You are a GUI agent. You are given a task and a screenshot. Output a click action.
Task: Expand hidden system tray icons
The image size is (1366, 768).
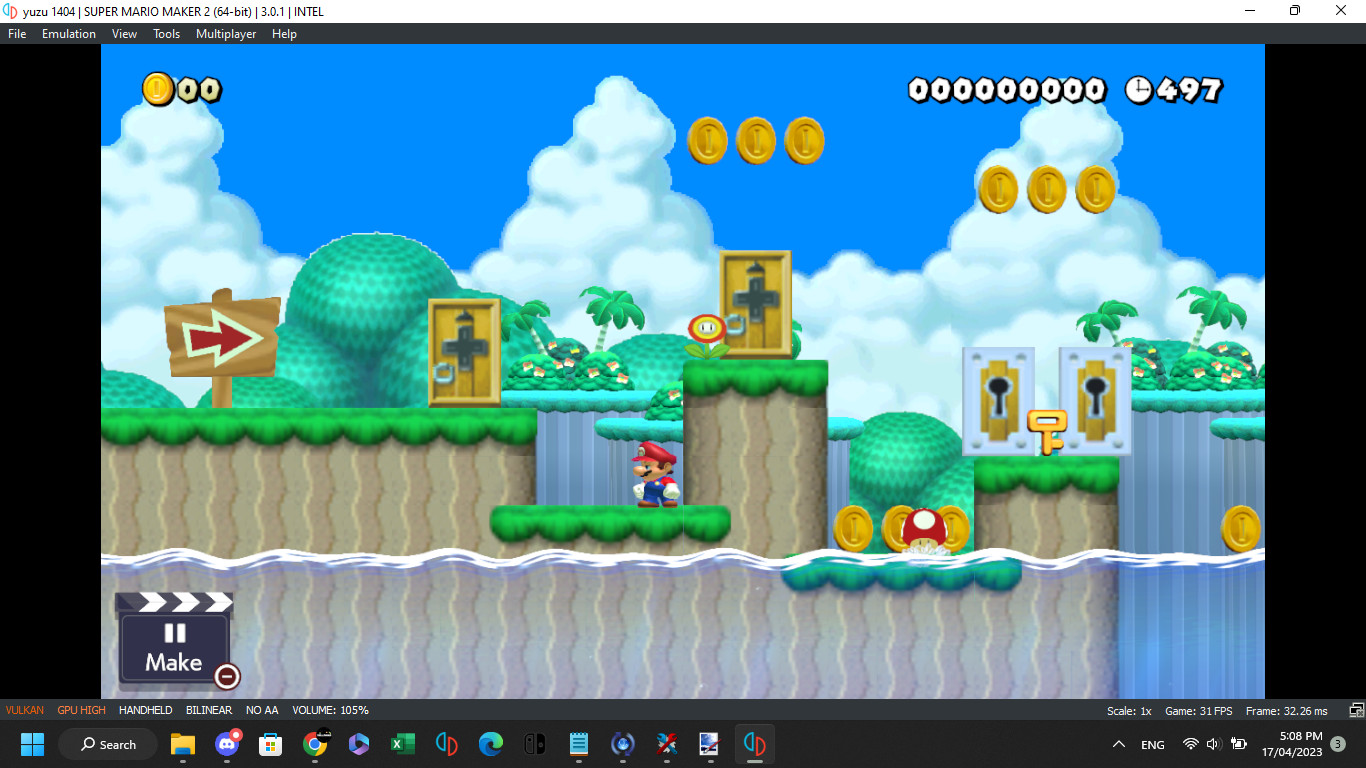pos(1118,744)
